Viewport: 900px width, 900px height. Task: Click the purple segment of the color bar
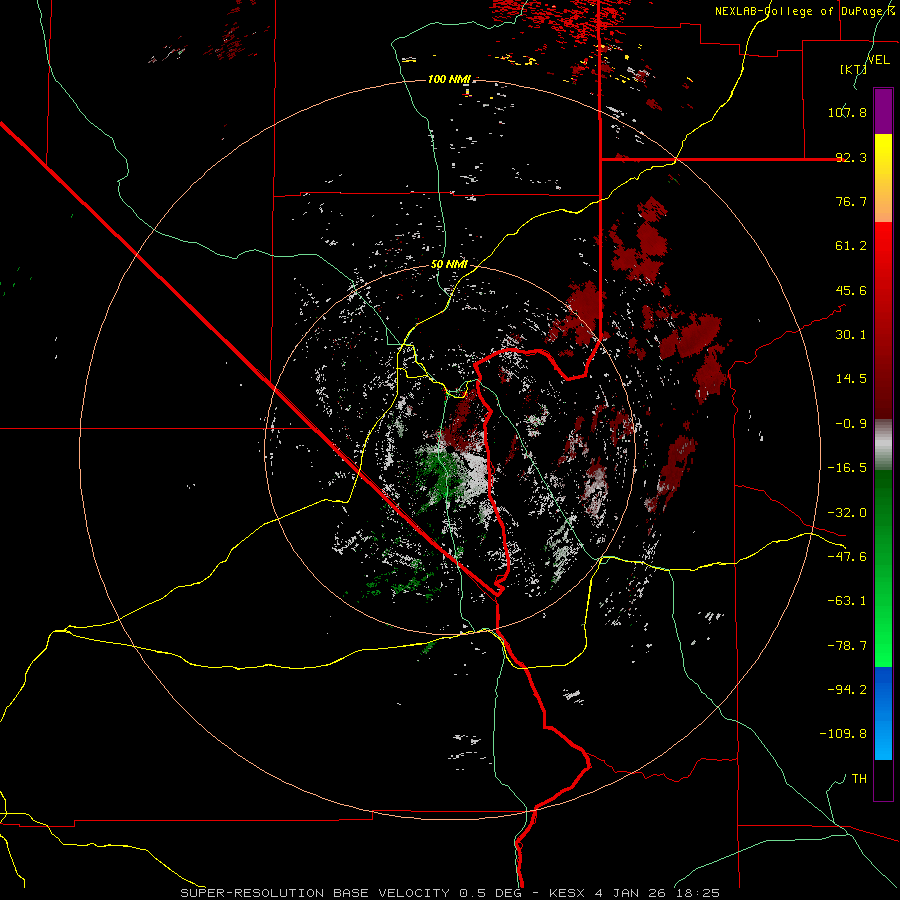coord(883,112)
